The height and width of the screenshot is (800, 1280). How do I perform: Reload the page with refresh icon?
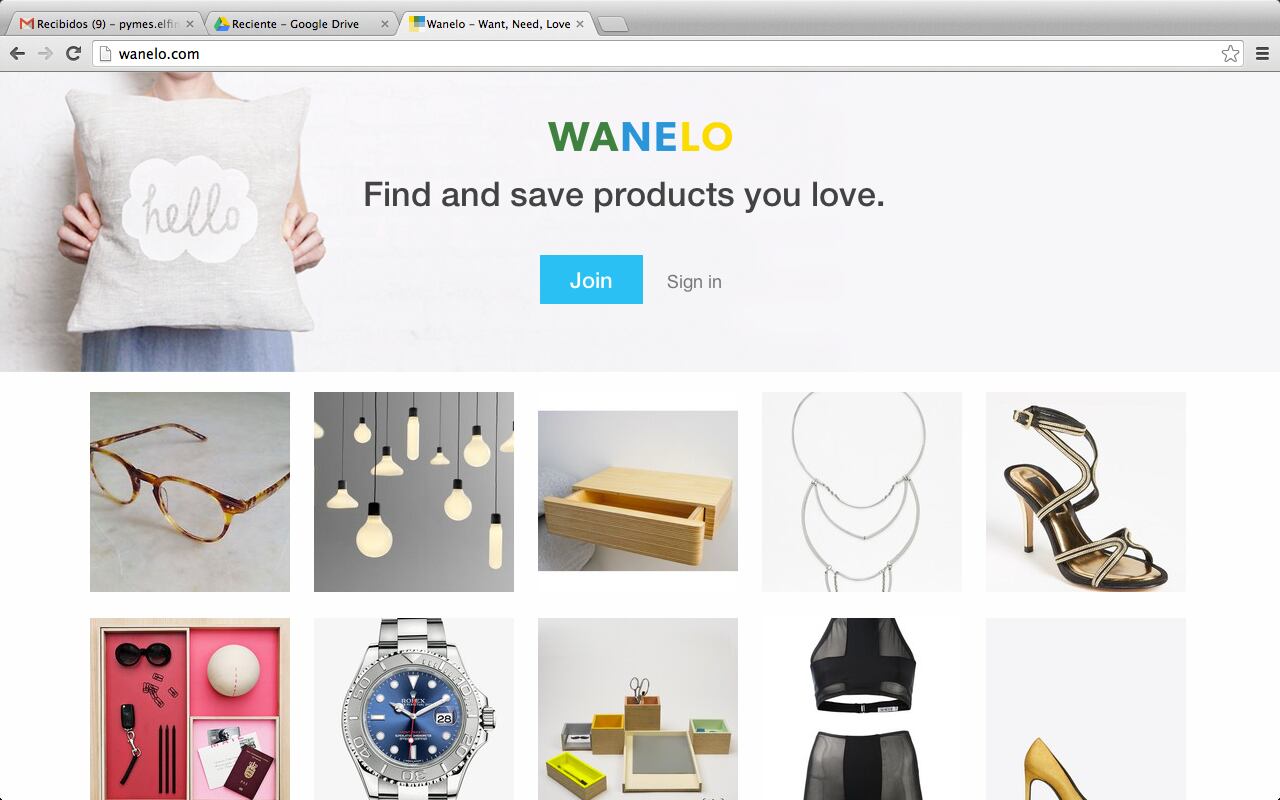pos(73,54)
